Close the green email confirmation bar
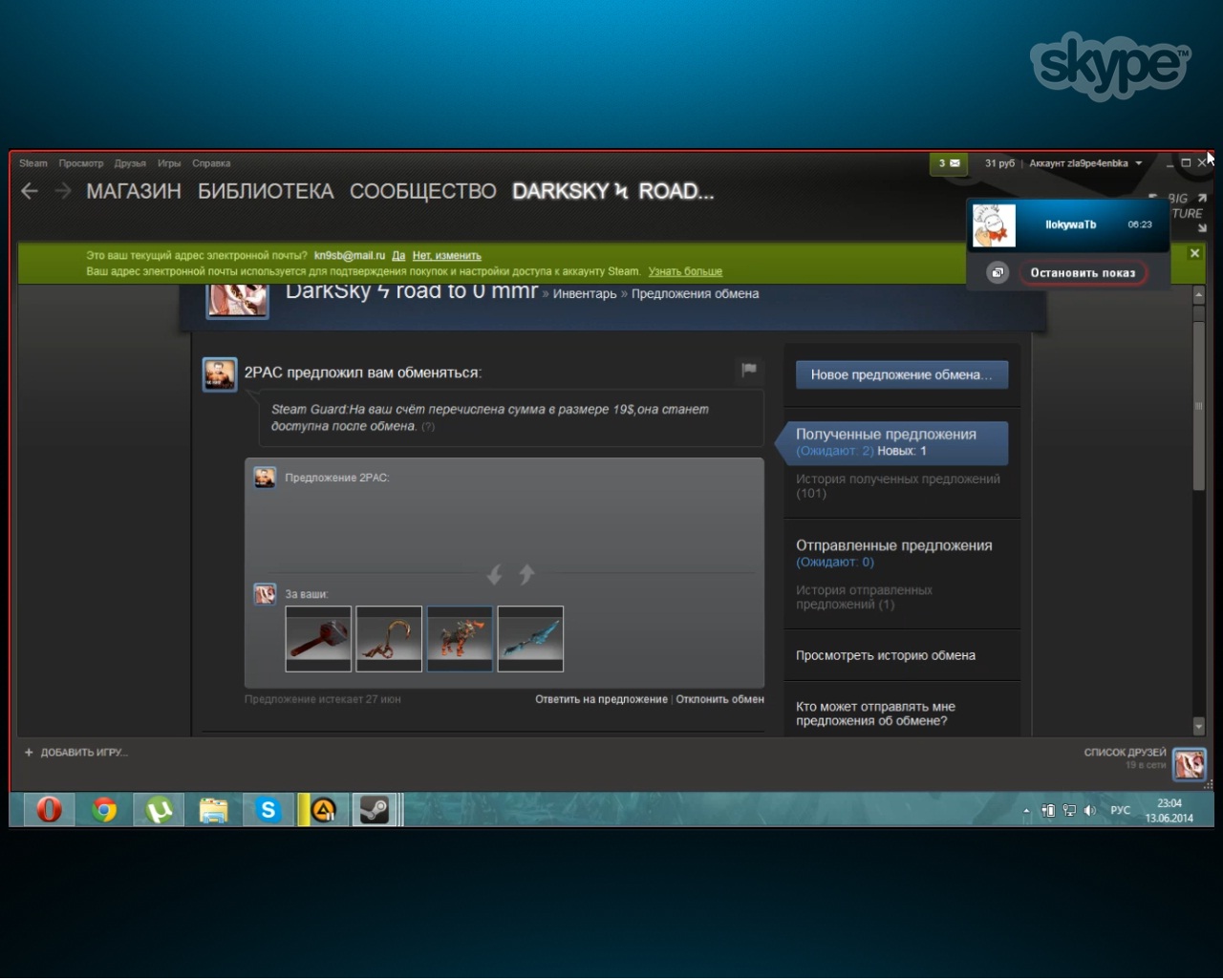This screenshot has height=980, width=1223. pos(1194,253)
